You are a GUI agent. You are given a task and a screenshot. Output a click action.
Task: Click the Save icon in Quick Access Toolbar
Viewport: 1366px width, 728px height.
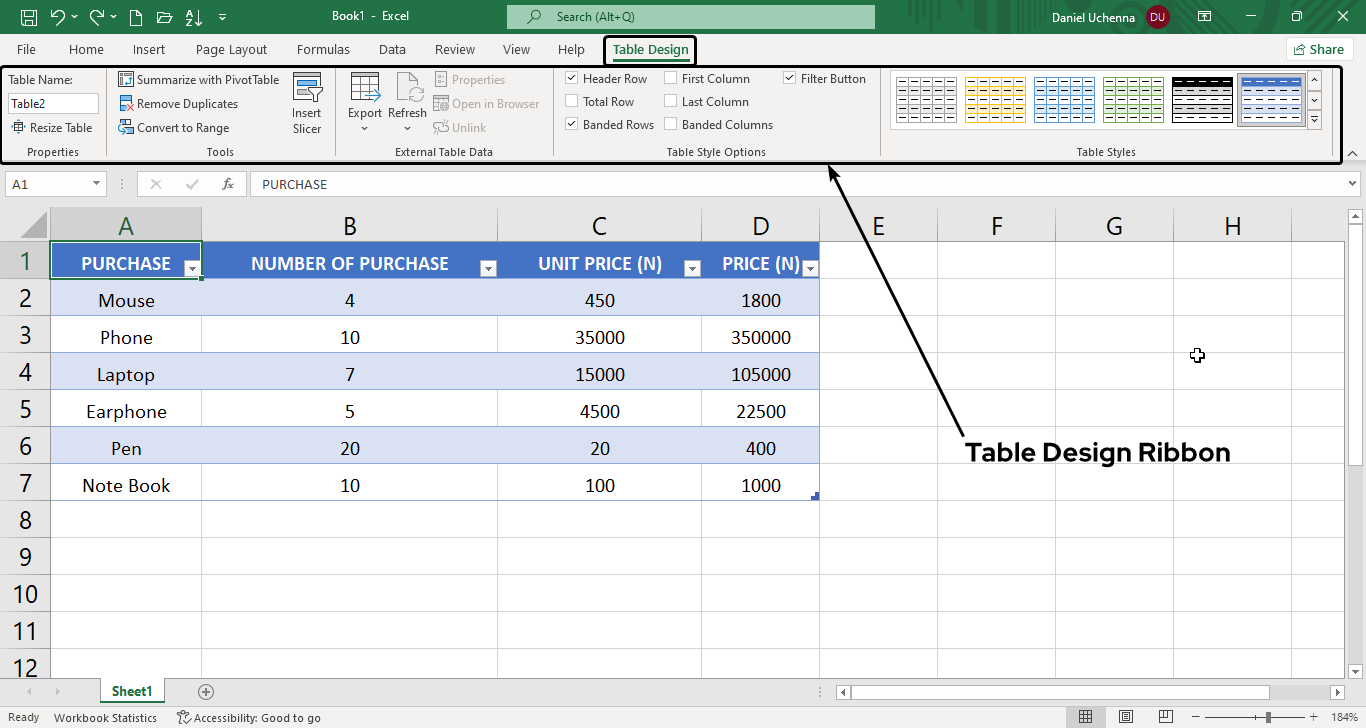tap(28, 16)
